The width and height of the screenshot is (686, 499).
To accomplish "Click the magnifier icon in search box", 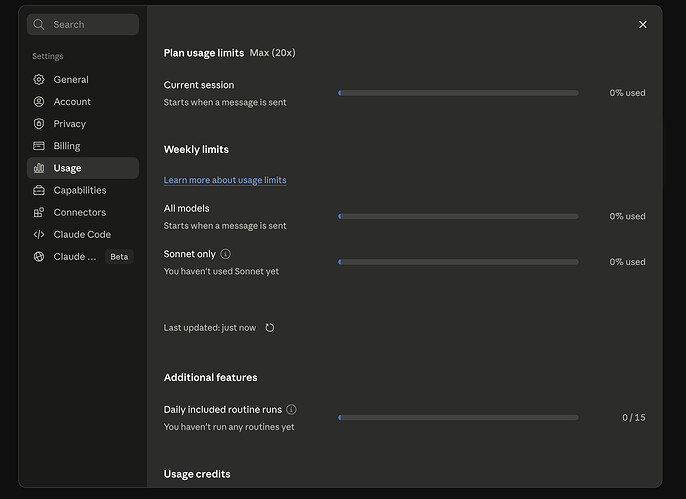I will click(39, 24).
